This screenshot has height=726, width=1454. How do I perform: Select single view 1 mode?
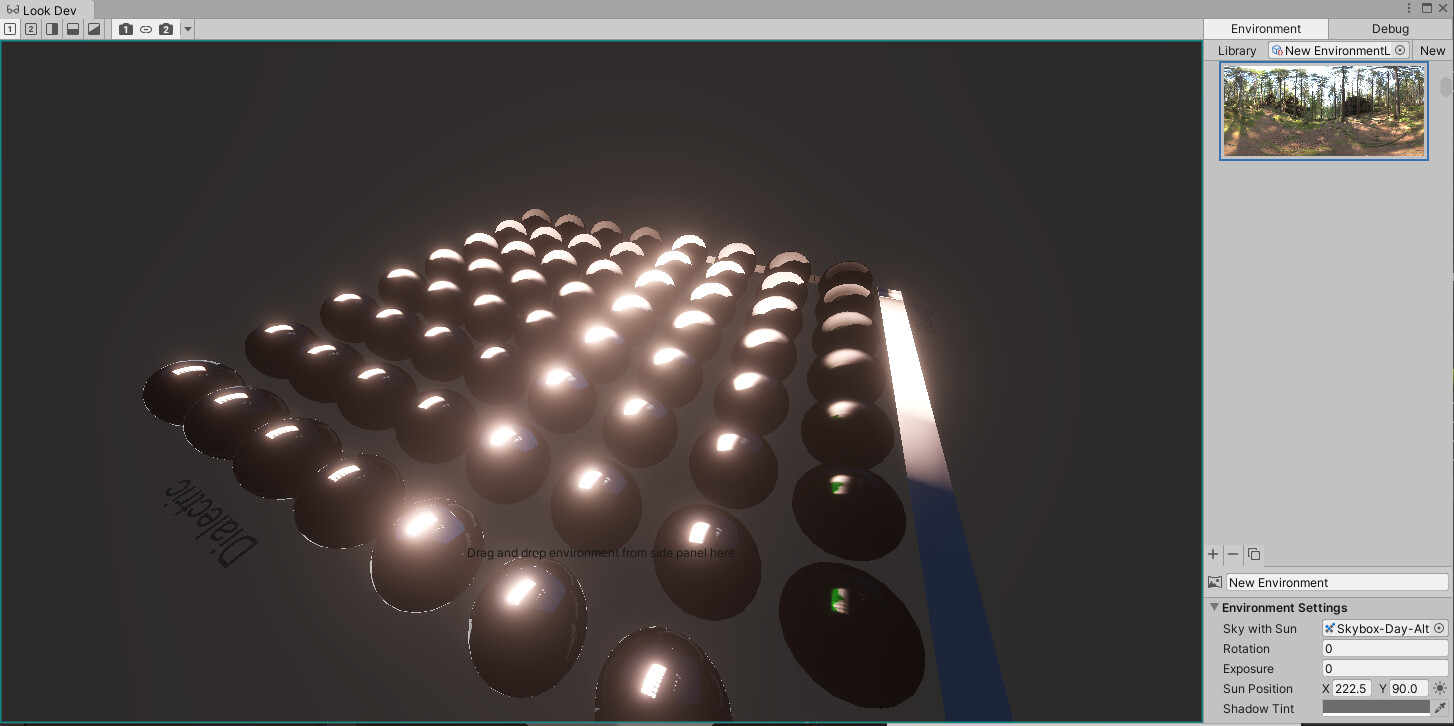click(10, 29)
